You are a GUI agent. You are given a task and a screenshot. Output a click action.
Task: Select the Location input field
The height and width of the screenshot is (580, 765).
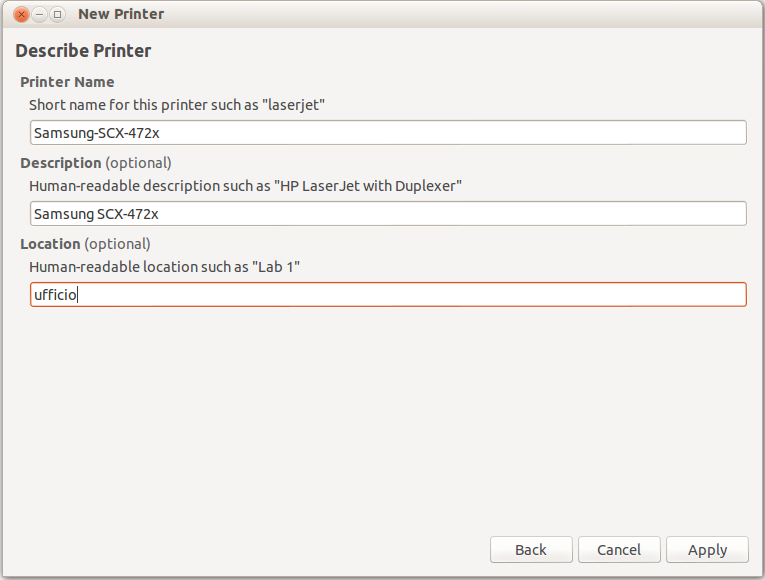pos(388,295)
